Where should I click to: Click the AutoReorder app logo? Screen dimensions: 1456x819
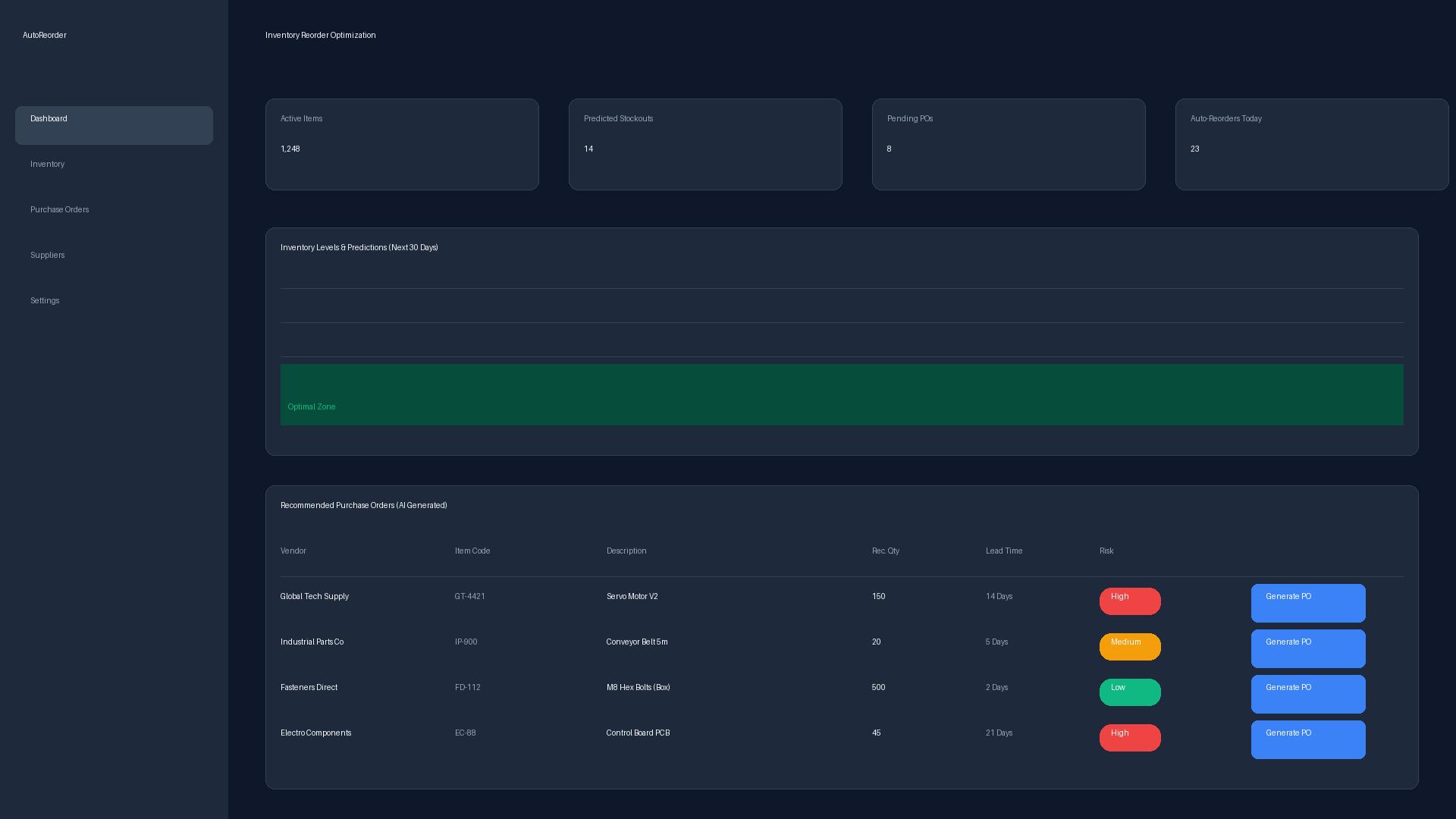(x=45, y=36)
